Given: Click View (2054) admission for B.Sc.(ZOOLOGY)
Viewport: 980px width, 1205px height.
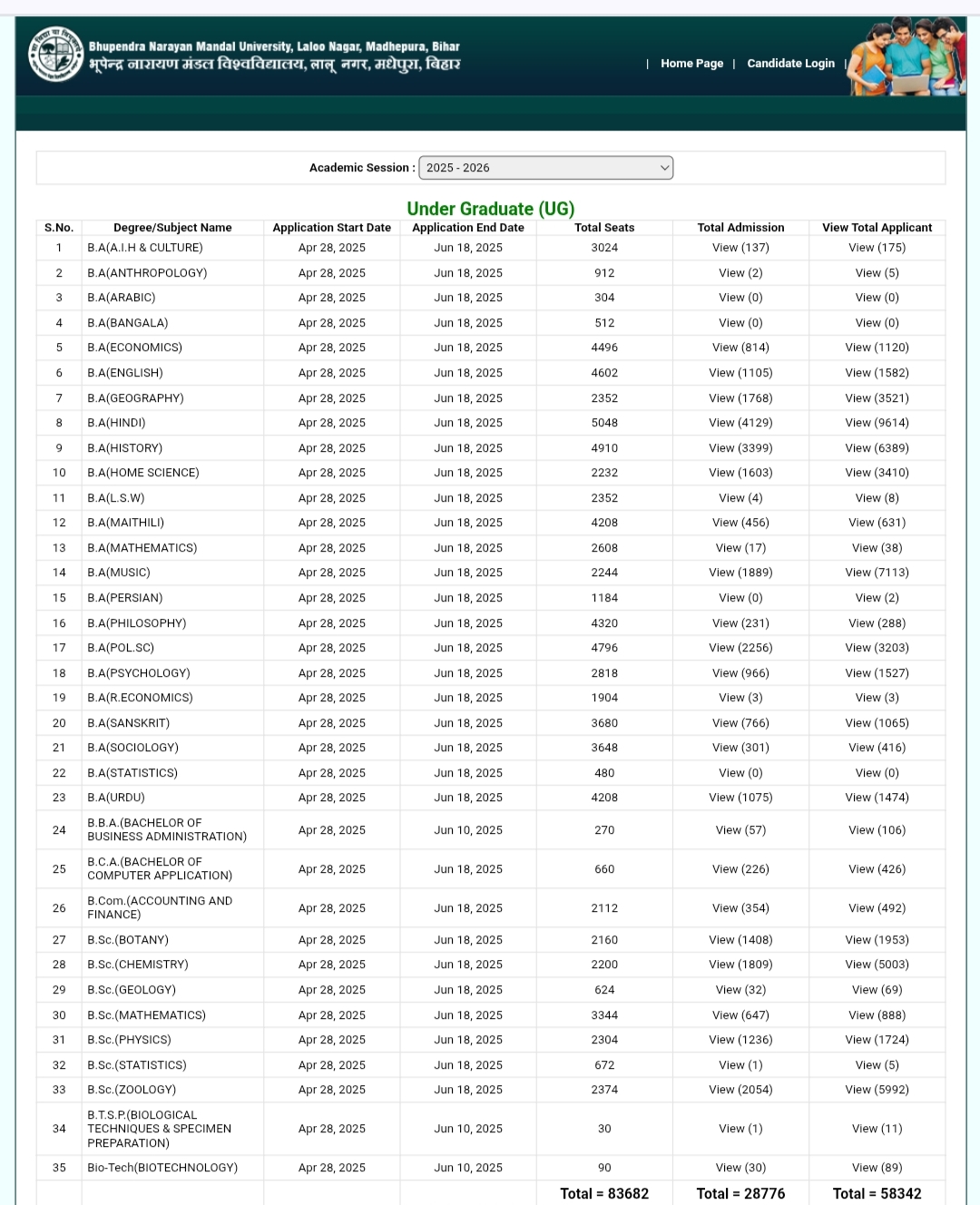Looking at the screenshot, I should (x=740, y=1090).
